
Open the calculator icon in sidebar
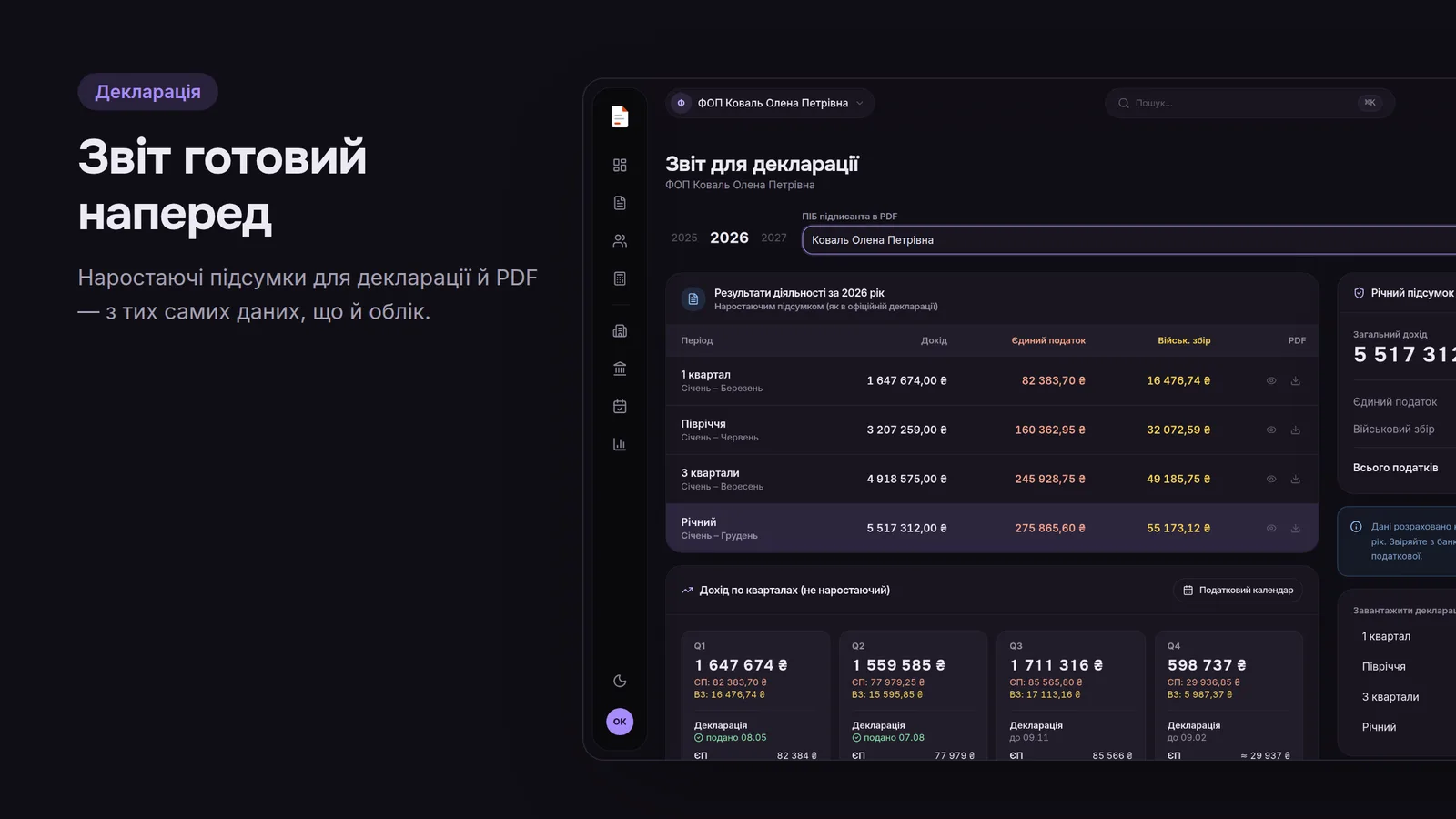click(x=620, y=278)
